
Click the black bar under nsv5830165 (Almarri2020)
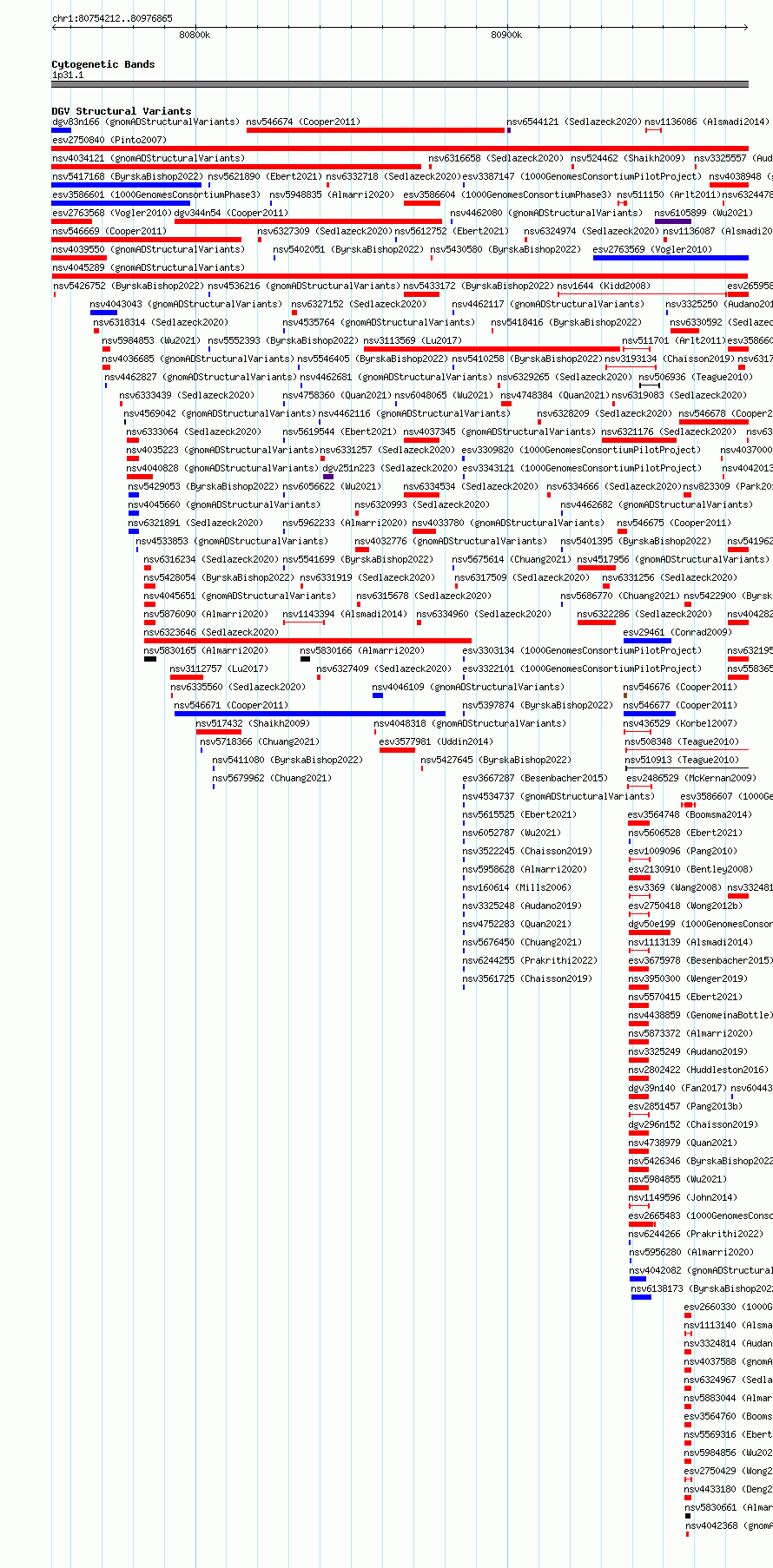click(150, 659)
